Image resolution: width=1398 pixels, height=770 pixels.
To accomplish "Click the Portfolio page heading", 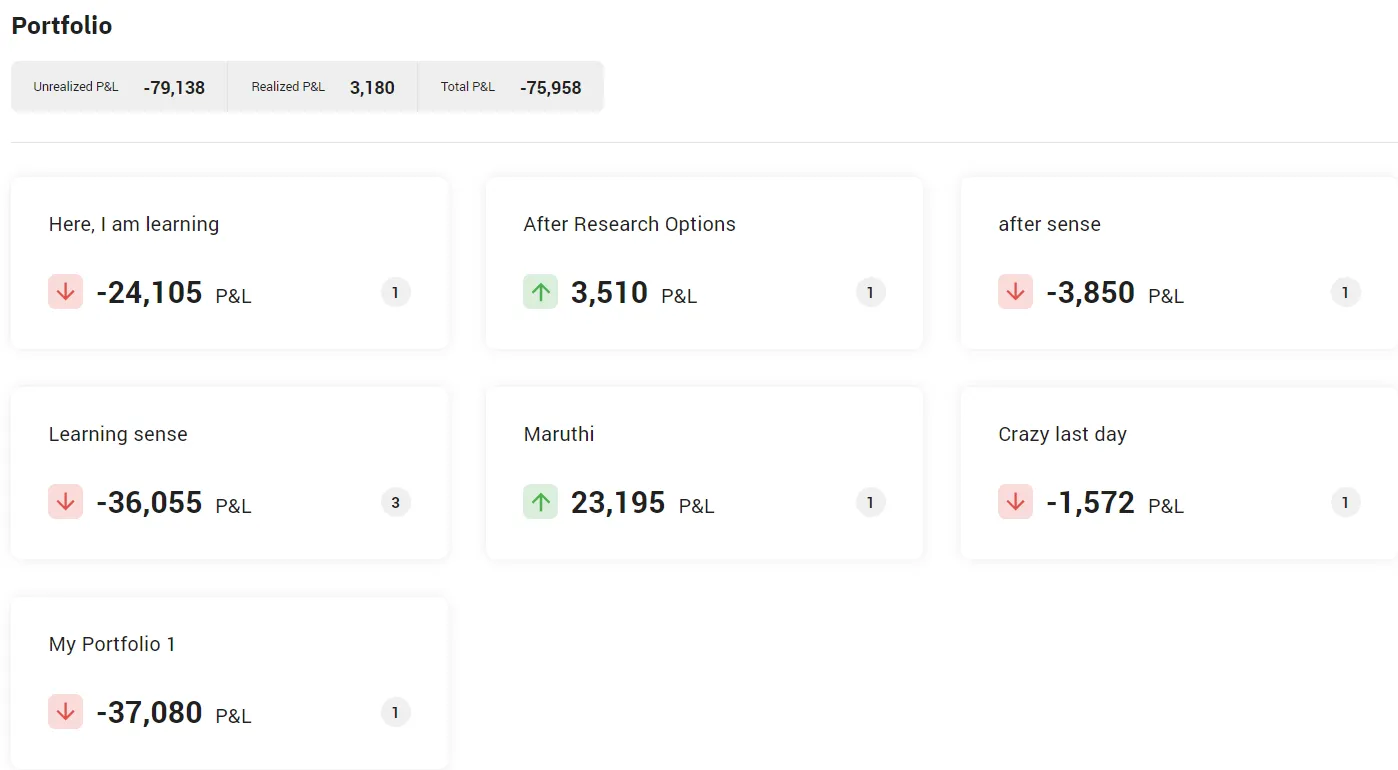I will point(62,26).
